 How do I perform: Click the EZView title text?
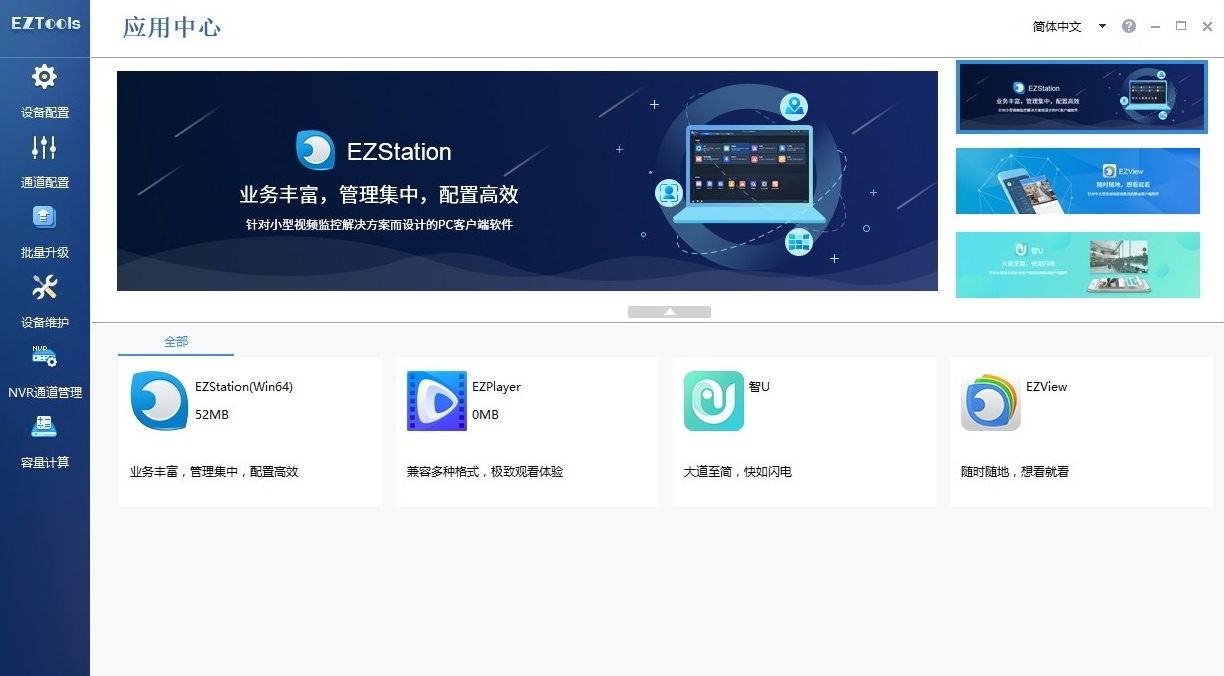1047,387
